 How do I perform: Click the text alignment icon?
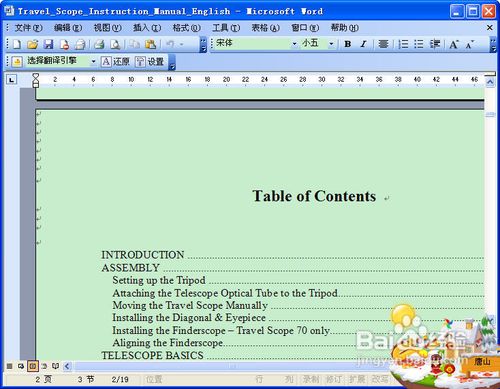coord(383,44)
